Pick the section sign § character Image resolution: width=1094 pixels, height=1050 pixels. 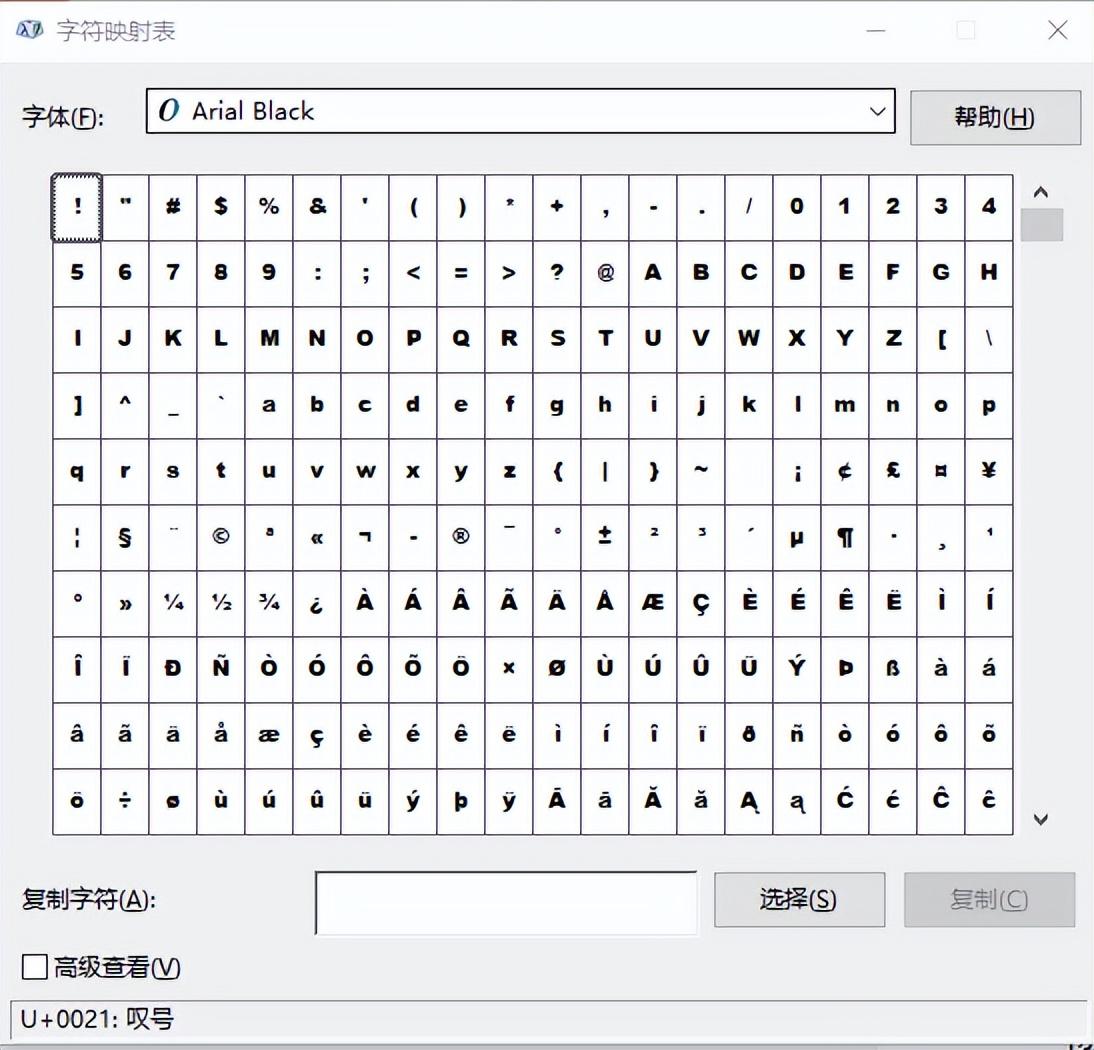125,537
